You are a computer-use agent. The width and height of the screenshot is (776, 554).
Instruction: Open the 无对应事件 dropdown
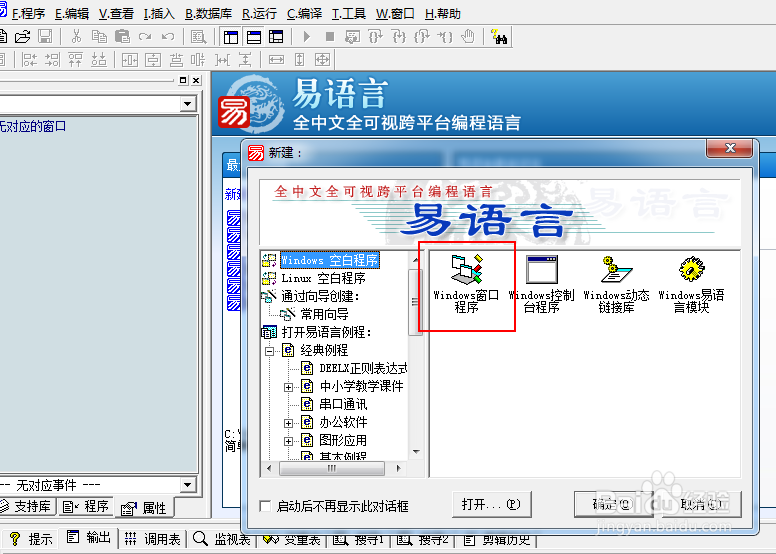click(187, 485)
